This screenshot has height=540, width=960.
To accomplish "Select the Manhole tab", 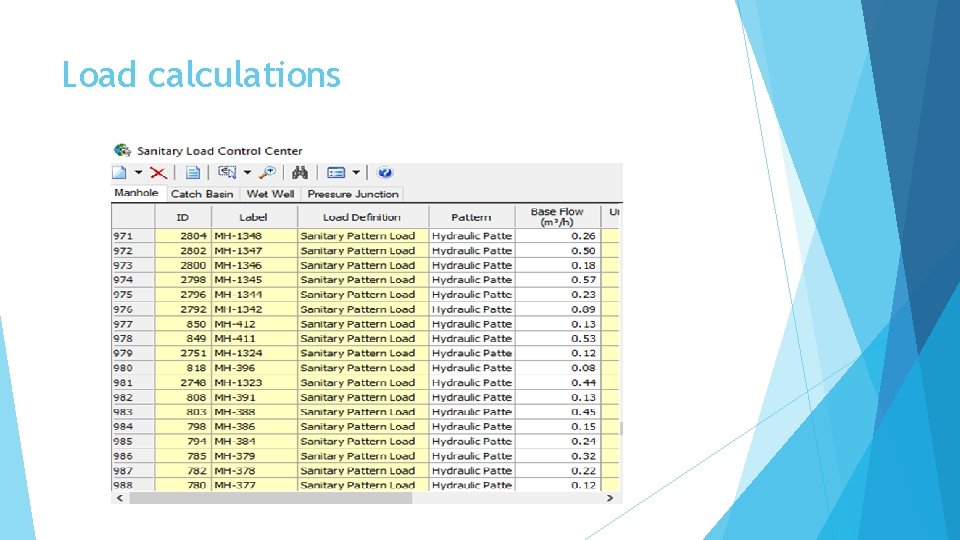I will click(x=136, y=193).
